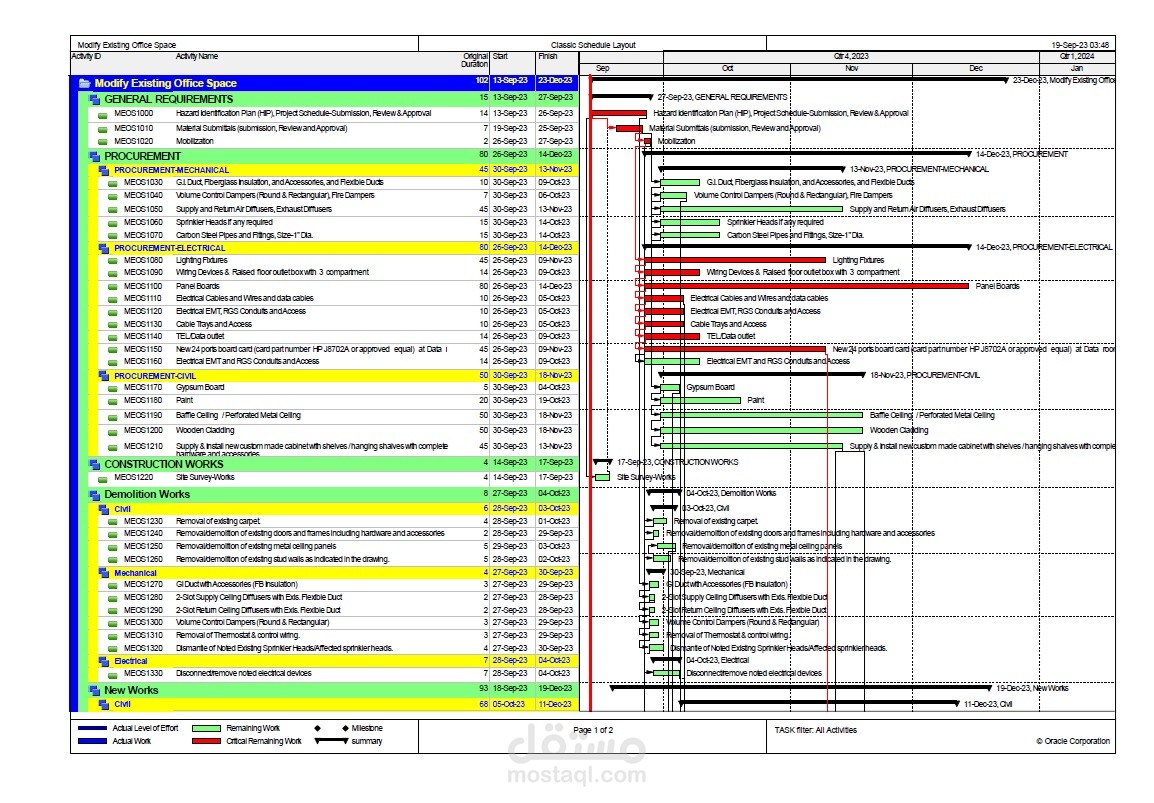Click the activity icon for MEOS1270

tap(113, 585)
